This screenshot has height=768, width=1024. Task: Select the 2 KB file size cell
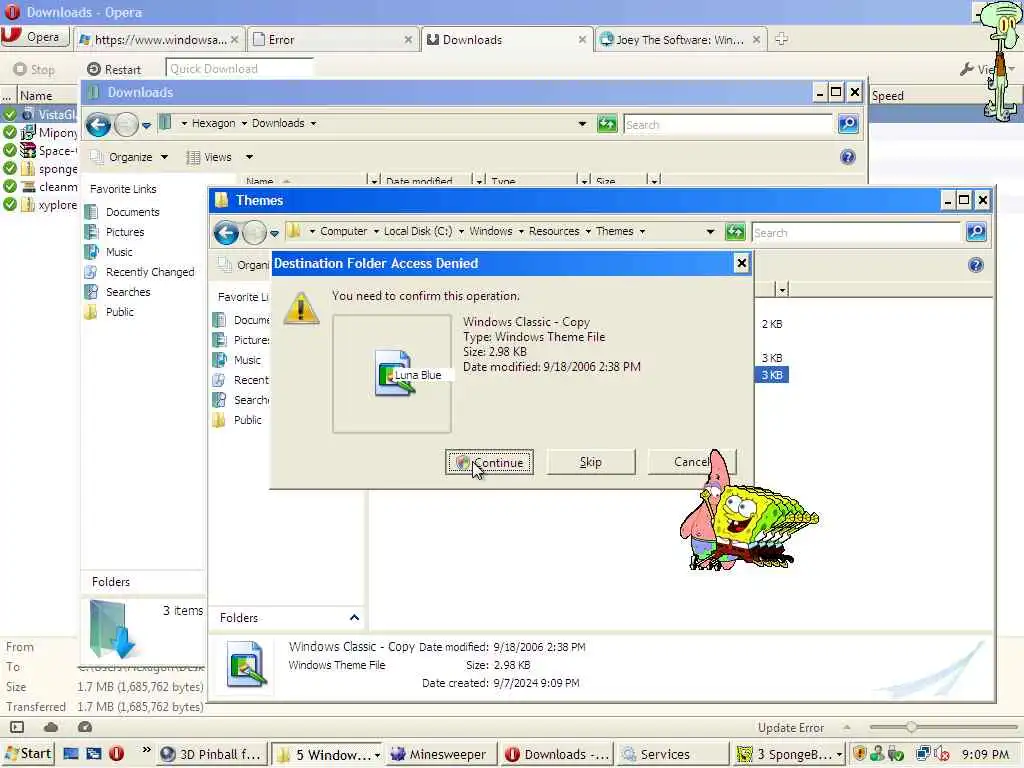[771, 324]
